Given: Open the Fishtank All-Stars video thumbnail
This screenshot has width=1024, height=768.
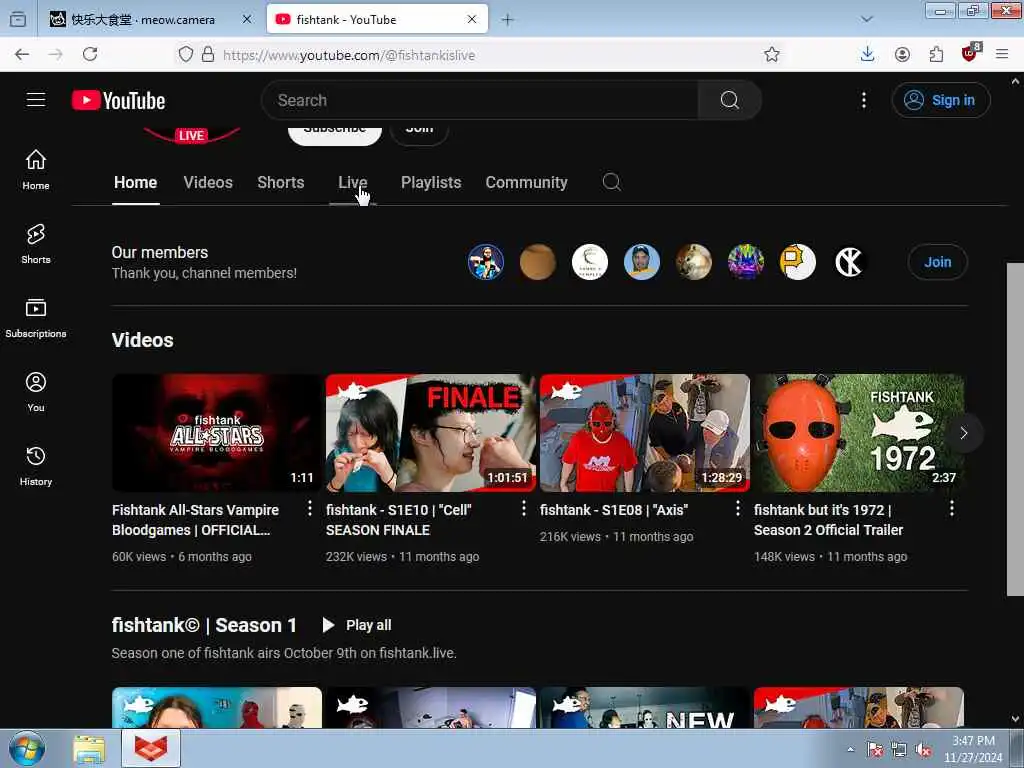Looking at the screenshot, I should tap(217, 432).
